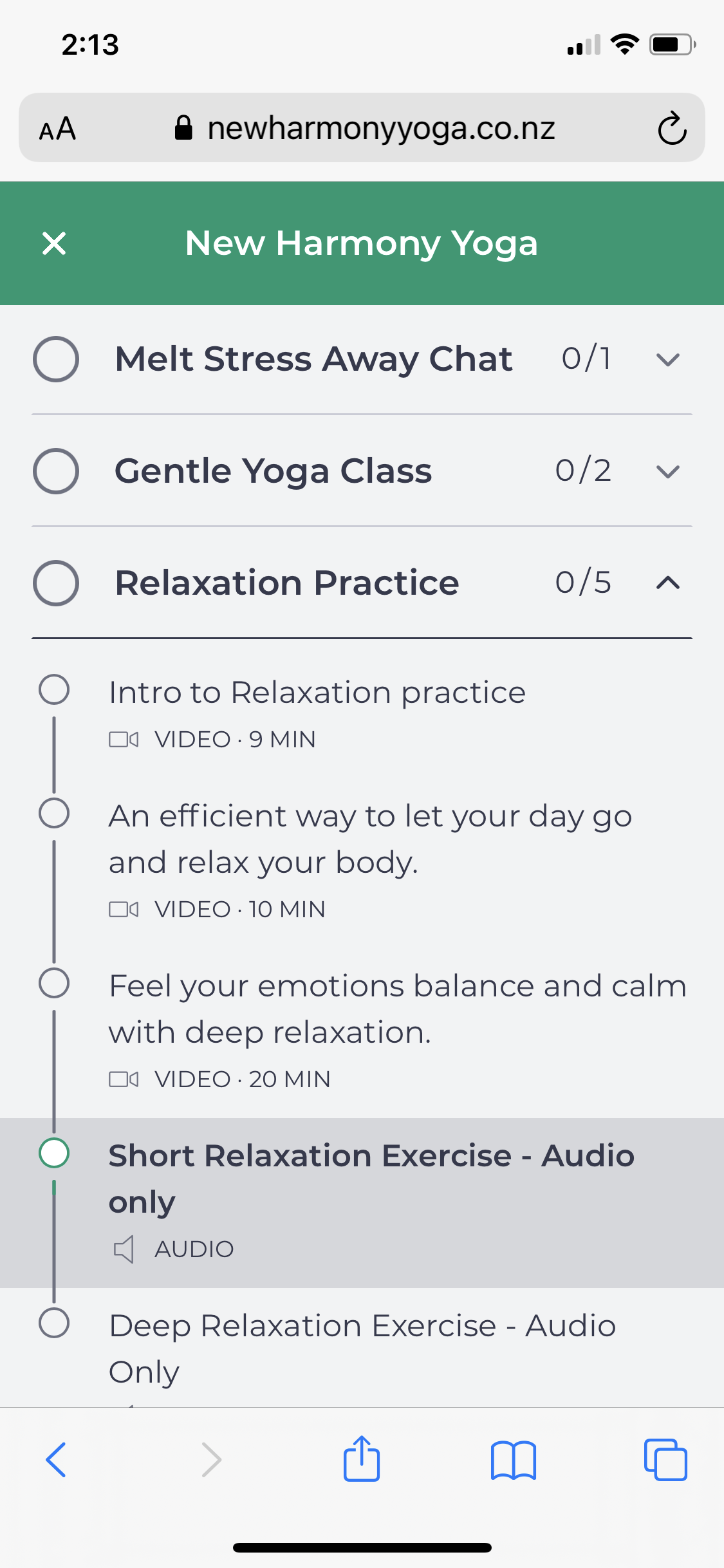Expand the Gentle Yoga Class chevron
Screen dimensions: 724x1568
point(668,471)
